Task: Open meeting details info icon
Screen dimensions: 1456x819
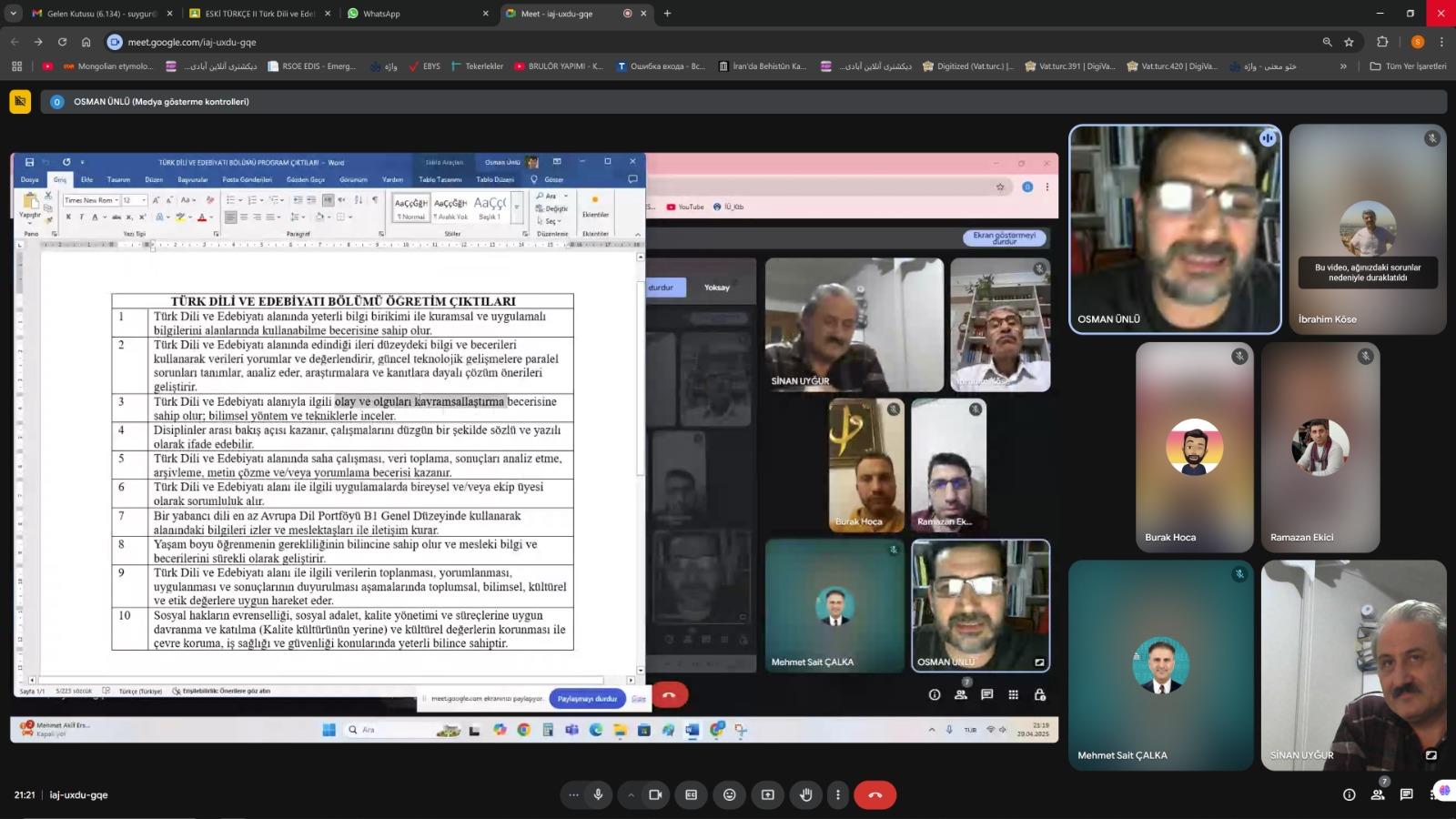Action: [x=1349, y=794]
